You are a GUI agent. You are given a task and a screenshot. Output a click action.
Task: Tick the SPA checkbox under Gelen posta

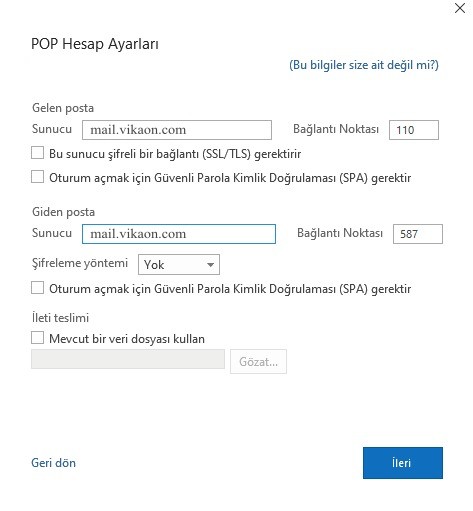coord(37,177)
